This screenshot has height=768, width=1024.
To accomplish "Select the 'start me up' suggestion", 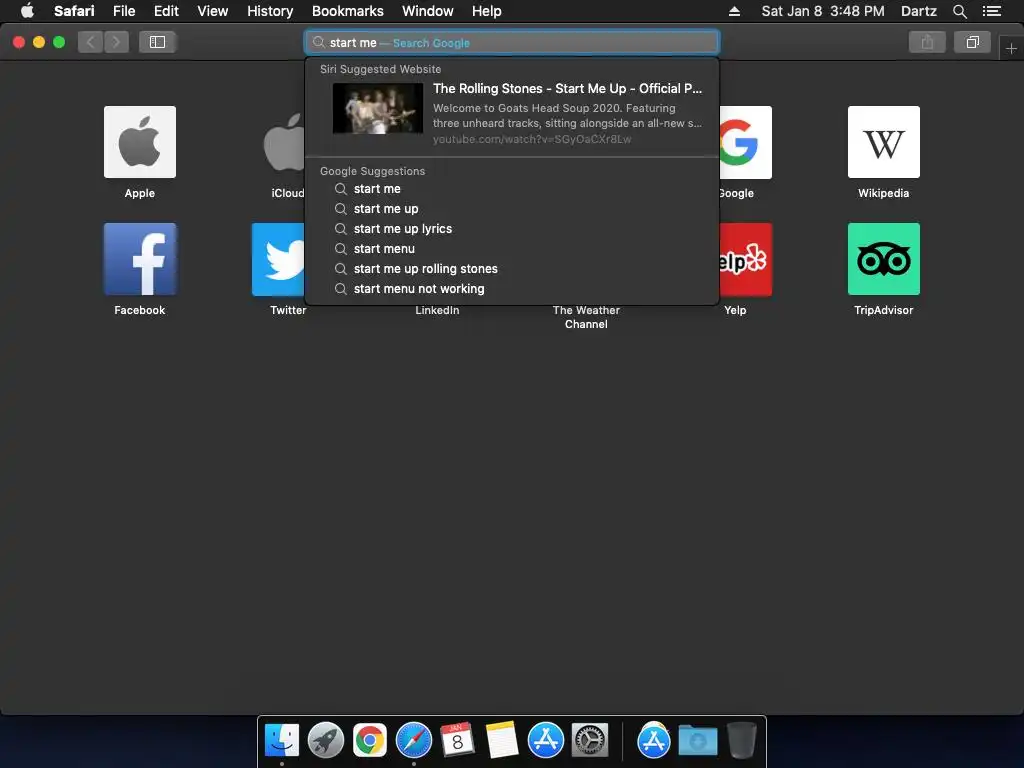I will coord(512,209).
